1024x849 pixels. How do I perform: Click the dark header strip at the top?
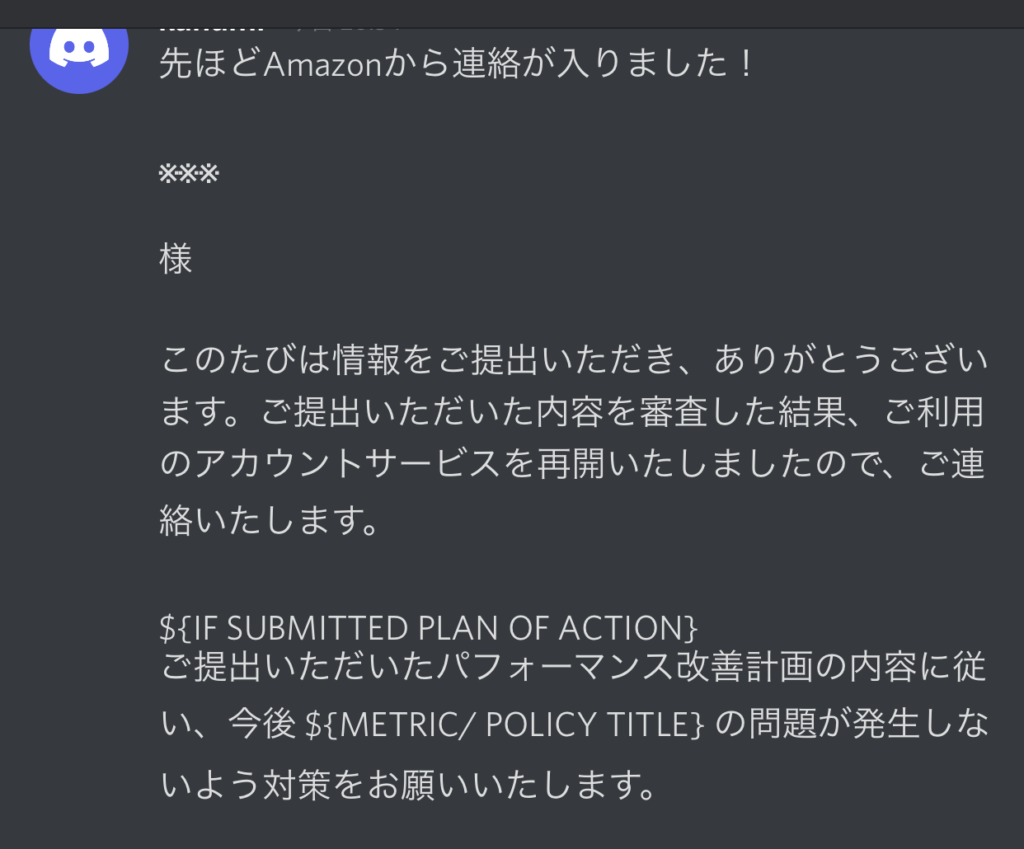click(600, 12)
